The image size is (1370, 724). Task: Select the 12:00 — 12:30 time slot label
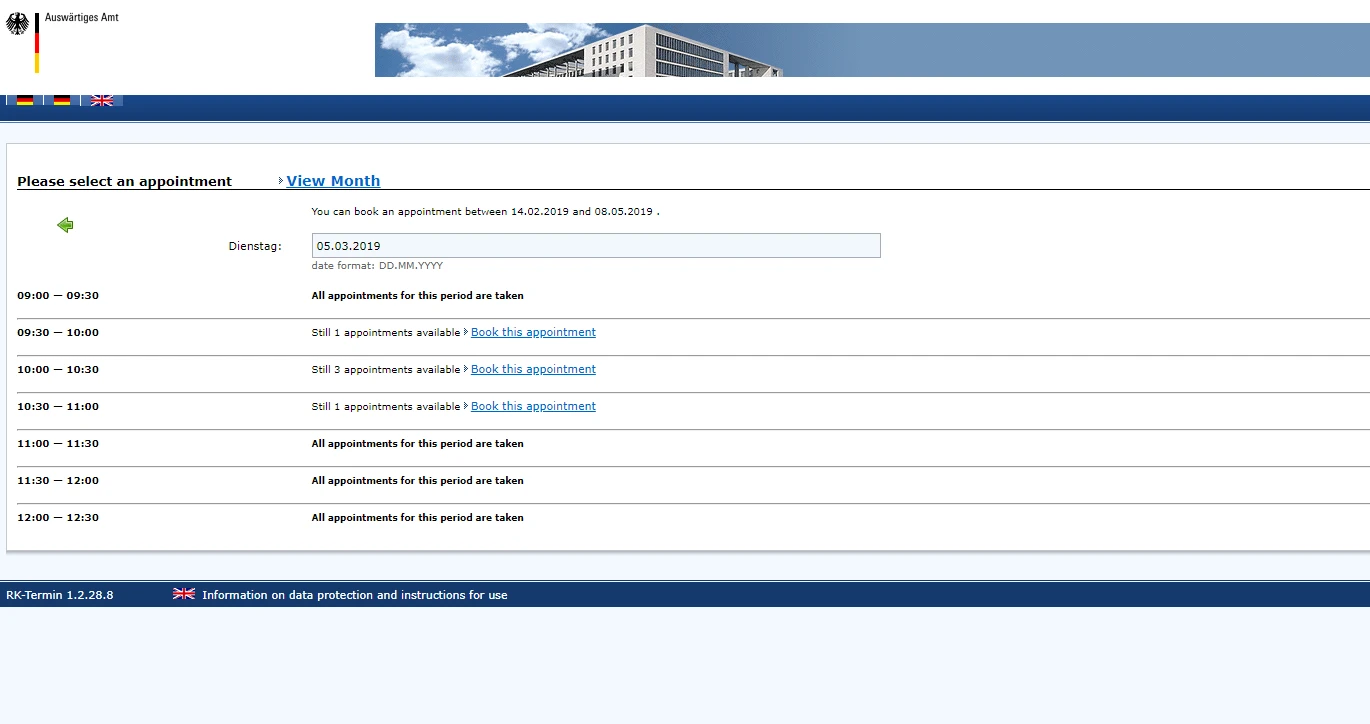click(x=58, y=518)
